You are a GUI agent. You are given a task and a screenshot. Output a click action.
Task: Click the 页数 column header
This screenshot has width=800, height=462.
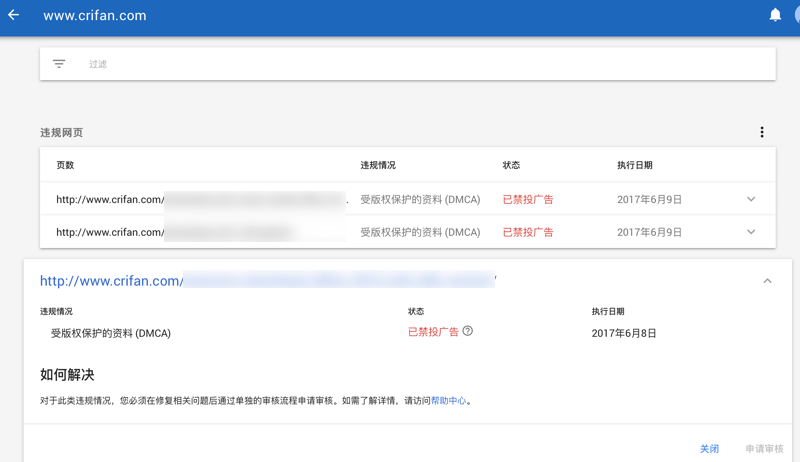65,165
